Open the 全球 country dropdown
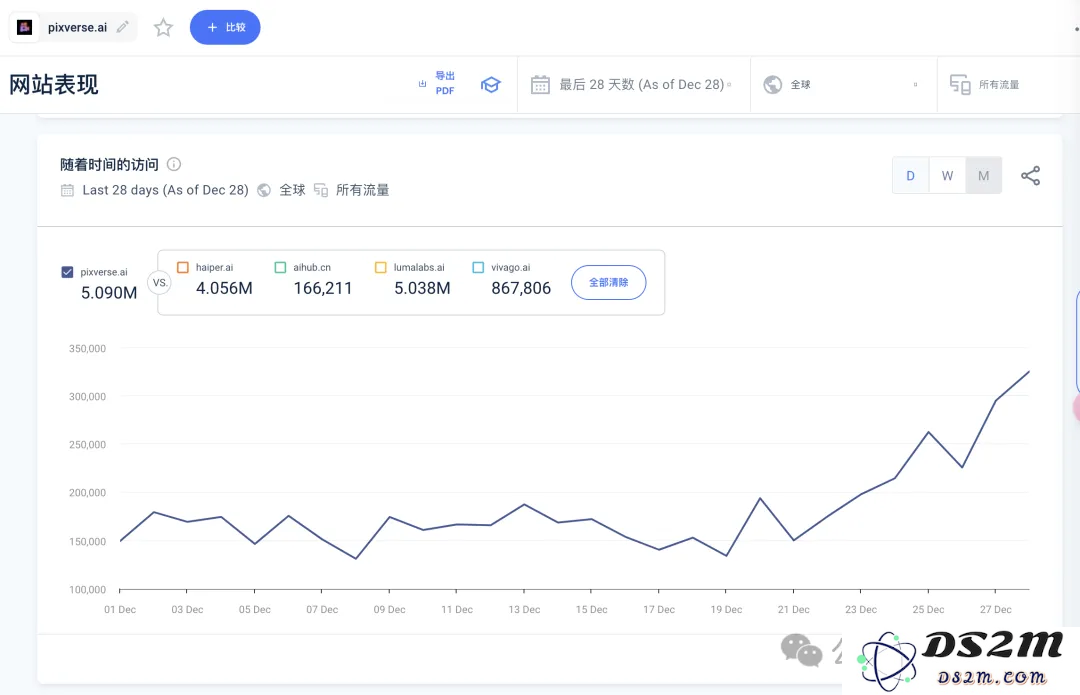 click(x=844, y=85)
